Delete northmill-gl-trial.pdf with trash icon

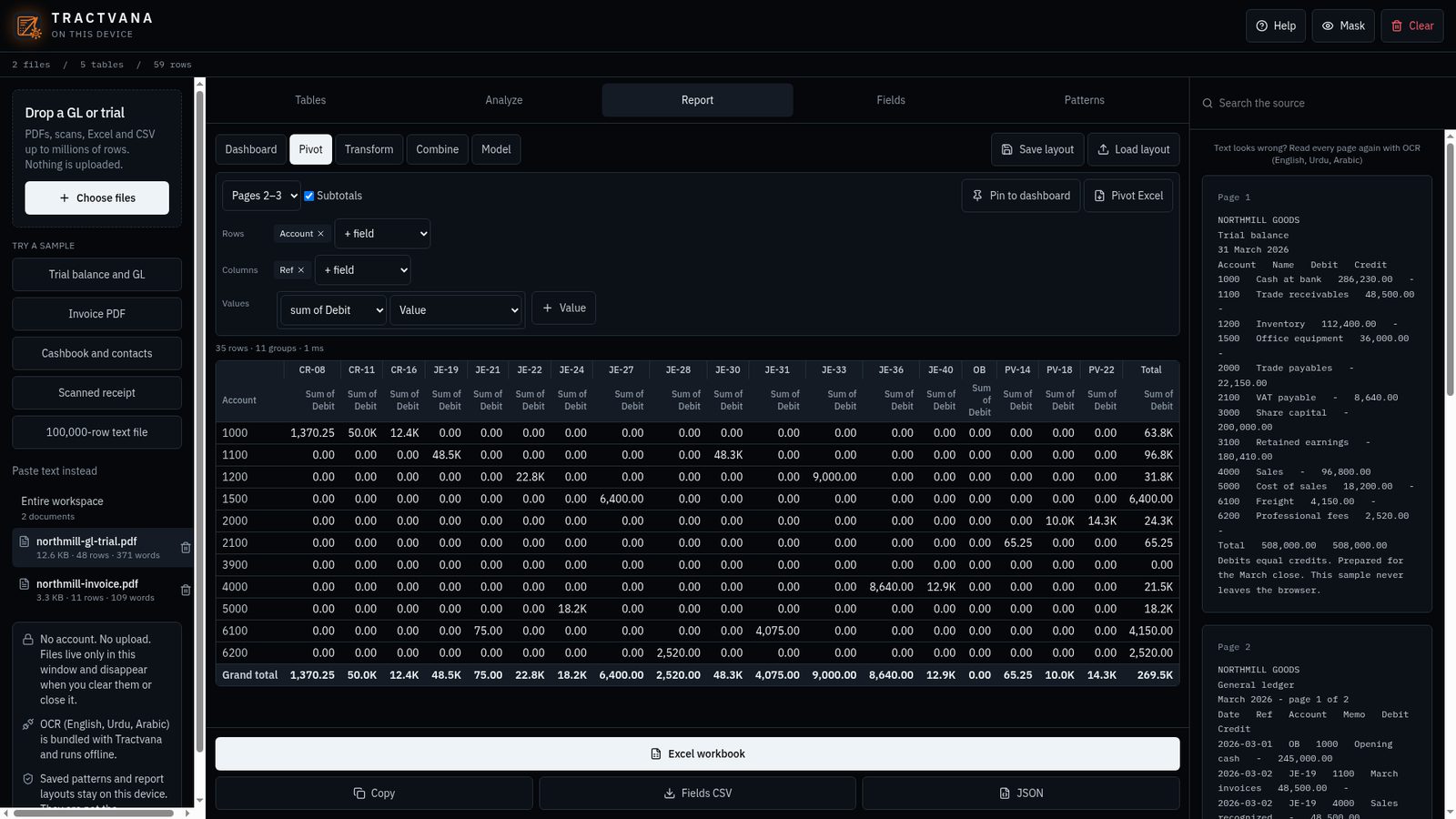pos(186,548)
